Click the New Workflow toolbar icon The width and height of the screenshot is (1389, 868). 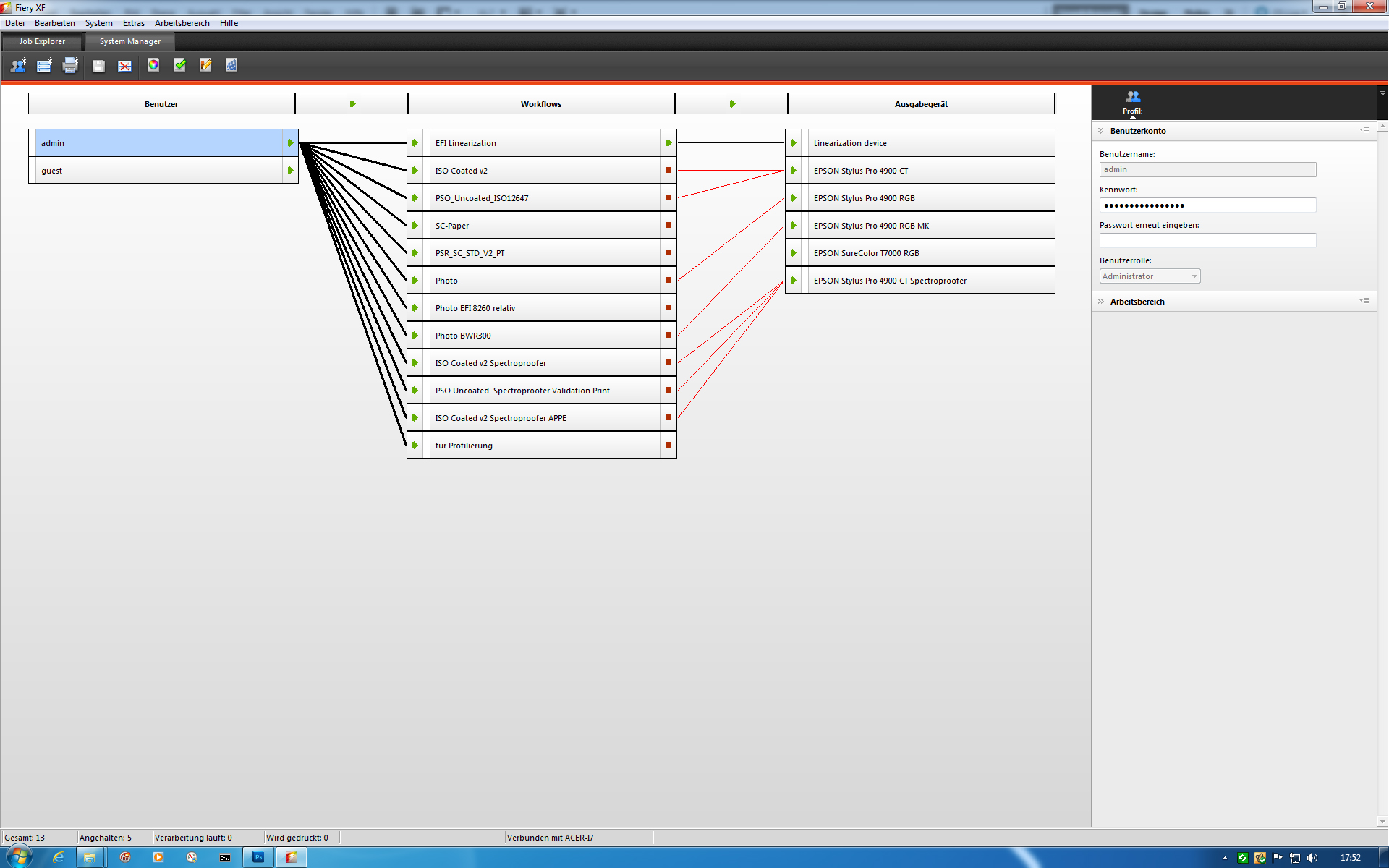click(x=44, y=66)
